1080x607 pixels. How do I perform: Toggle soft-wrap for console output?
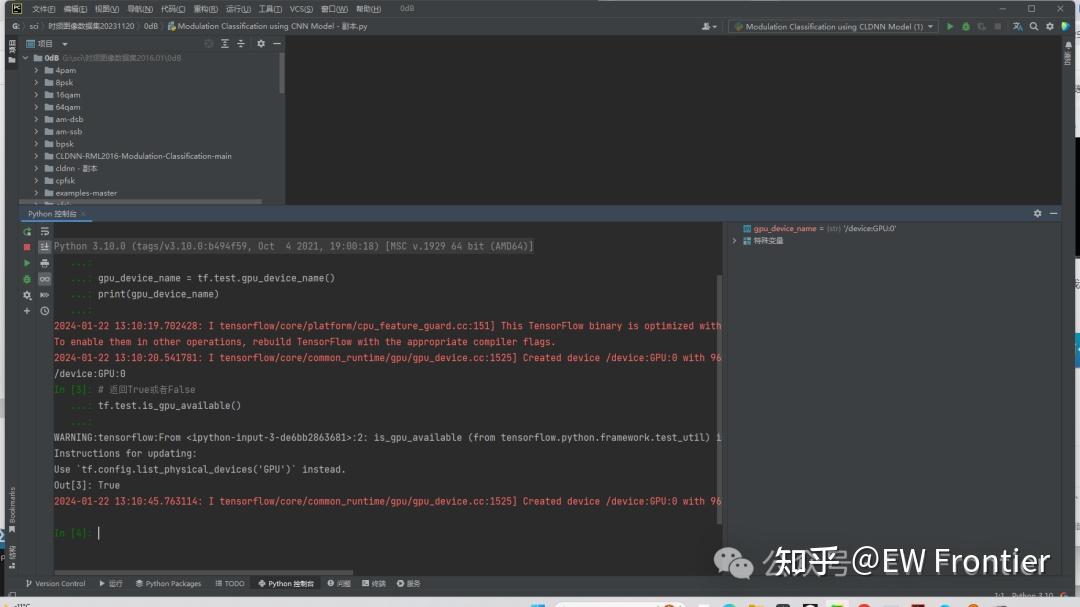click(x=45, y=231)
